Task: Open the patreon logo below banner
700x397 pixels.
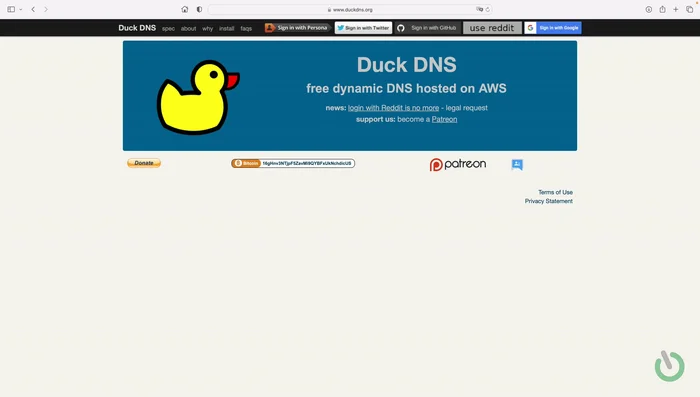Action: point(458,164)
